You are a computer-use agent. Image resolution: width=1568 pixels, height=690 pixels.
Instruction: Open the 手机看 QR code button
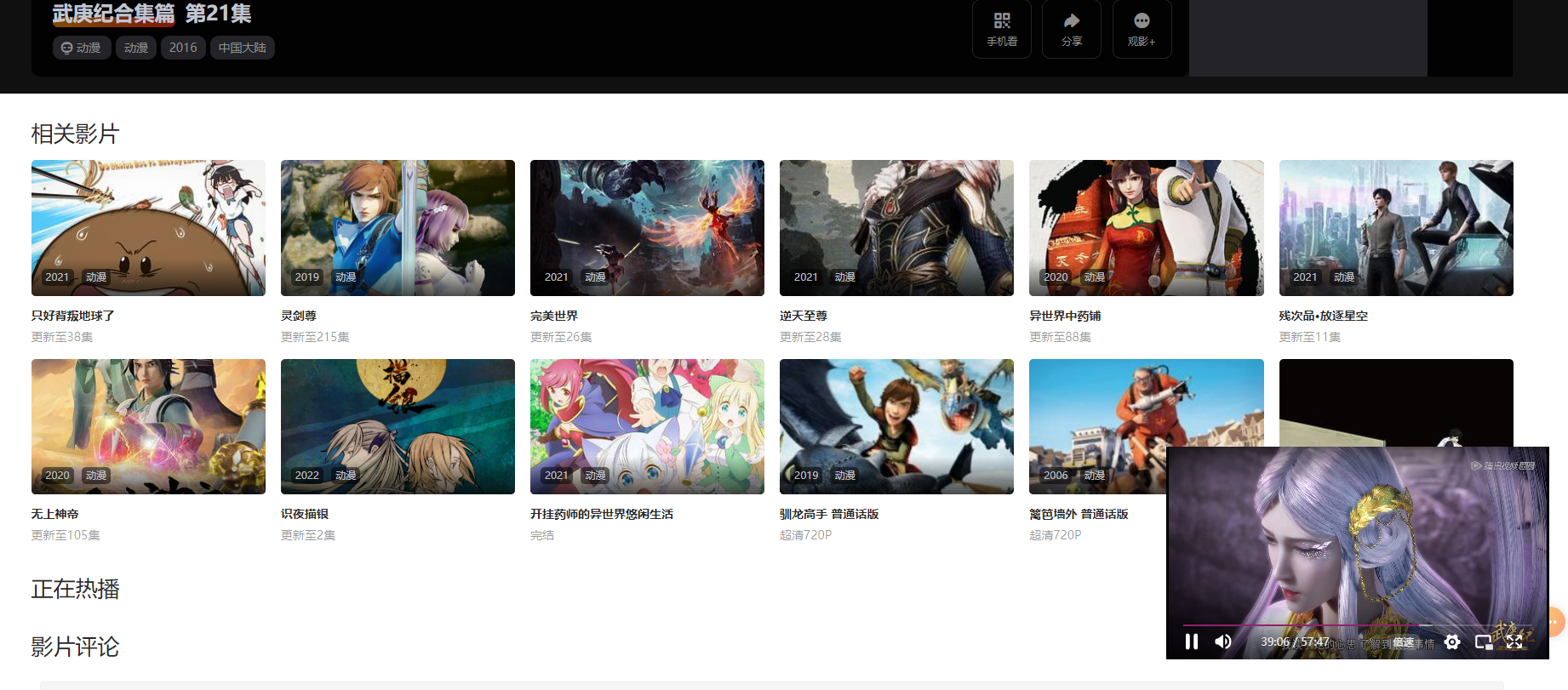pyautogui.click(x=1002, y=29)
